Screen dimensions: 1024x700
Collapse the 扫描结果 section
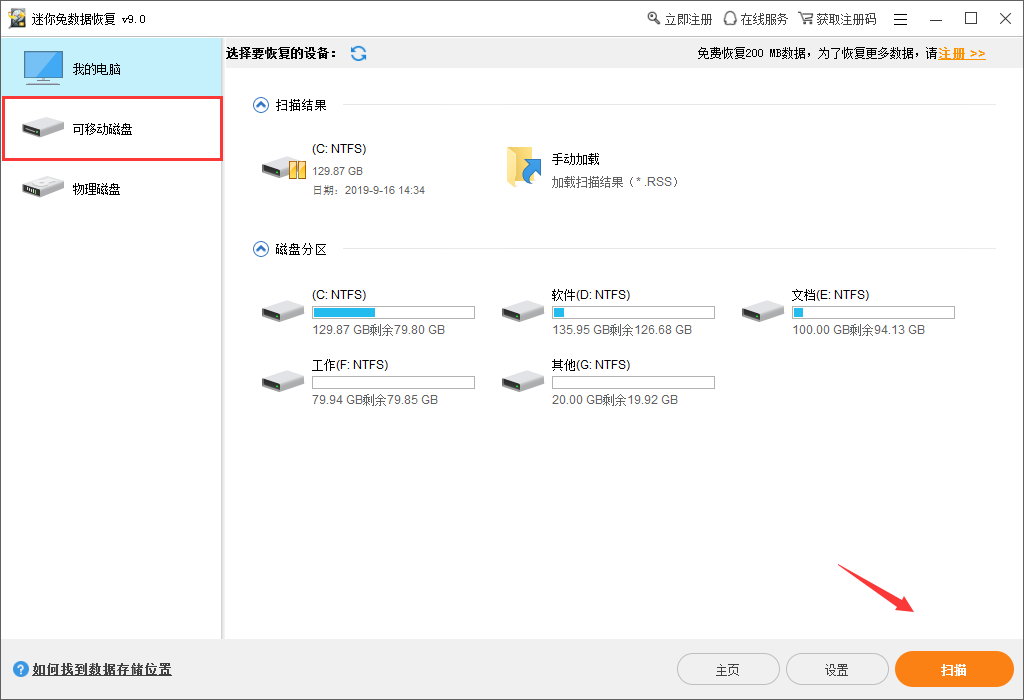point(261,105)
